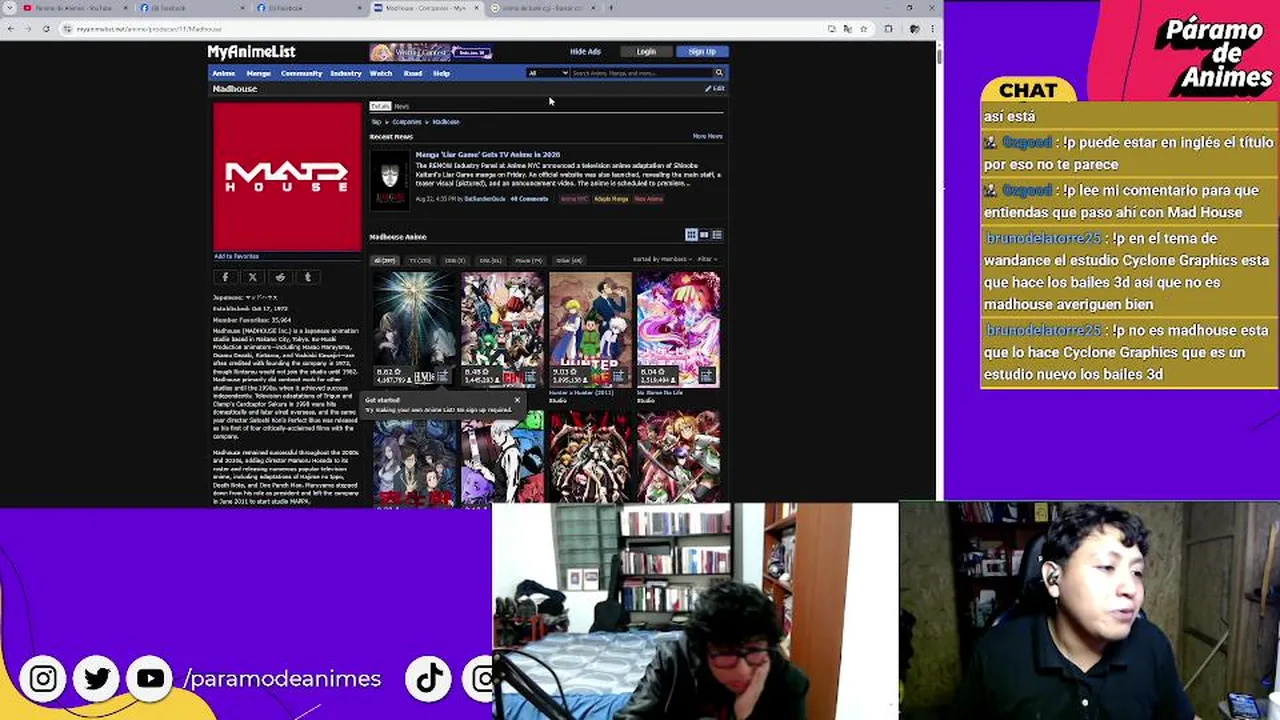Screen dimensions: 1280x720
Task: Click the Adapts Manga tag
Action: coord(611,199)
